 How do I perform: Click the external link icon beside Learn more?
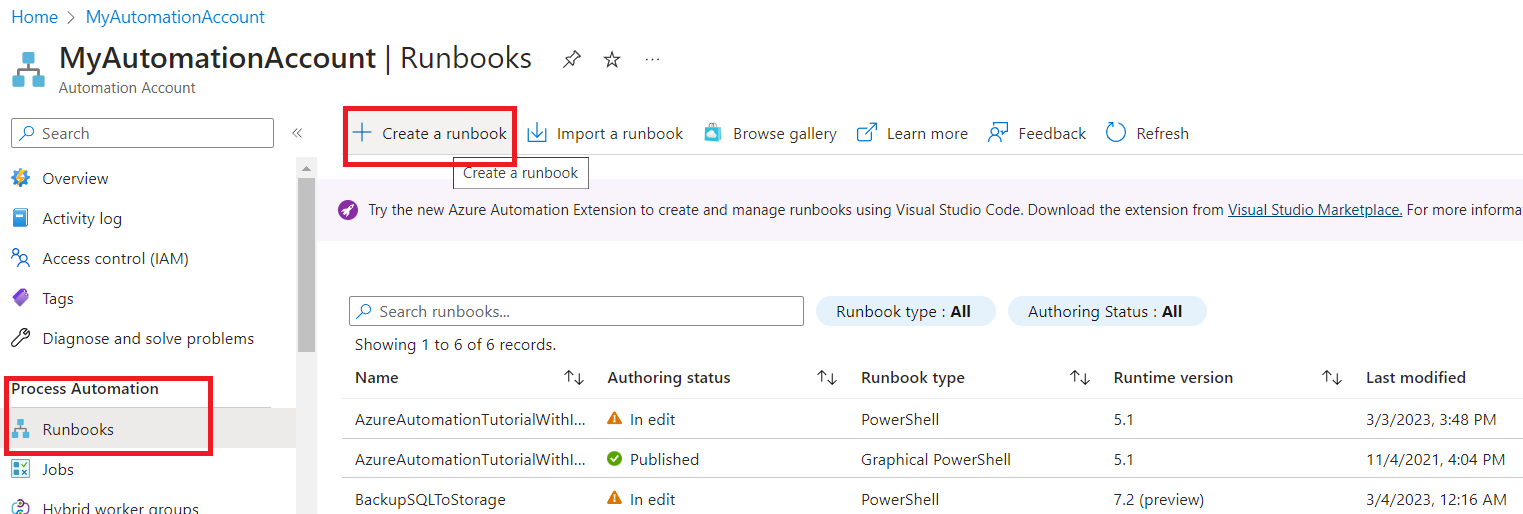pyautogui.click(x=867, y=133)
